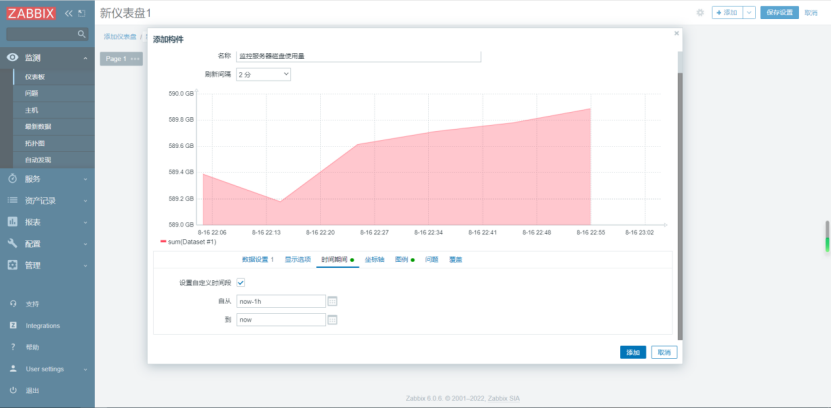Screen dimensions: 831x408
Task: Click the sidebar search field
Action: 47,34
